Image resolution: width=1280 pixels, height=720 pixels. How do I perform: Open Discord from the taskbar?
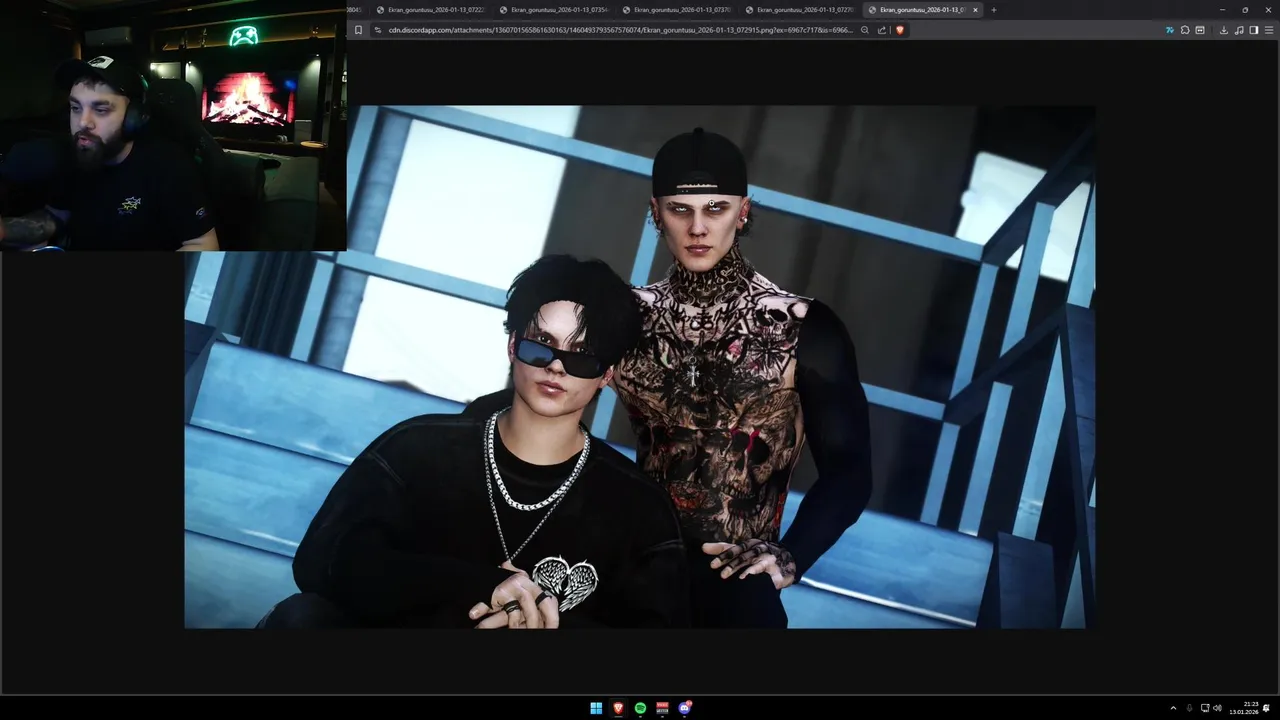tap(685, 708)
